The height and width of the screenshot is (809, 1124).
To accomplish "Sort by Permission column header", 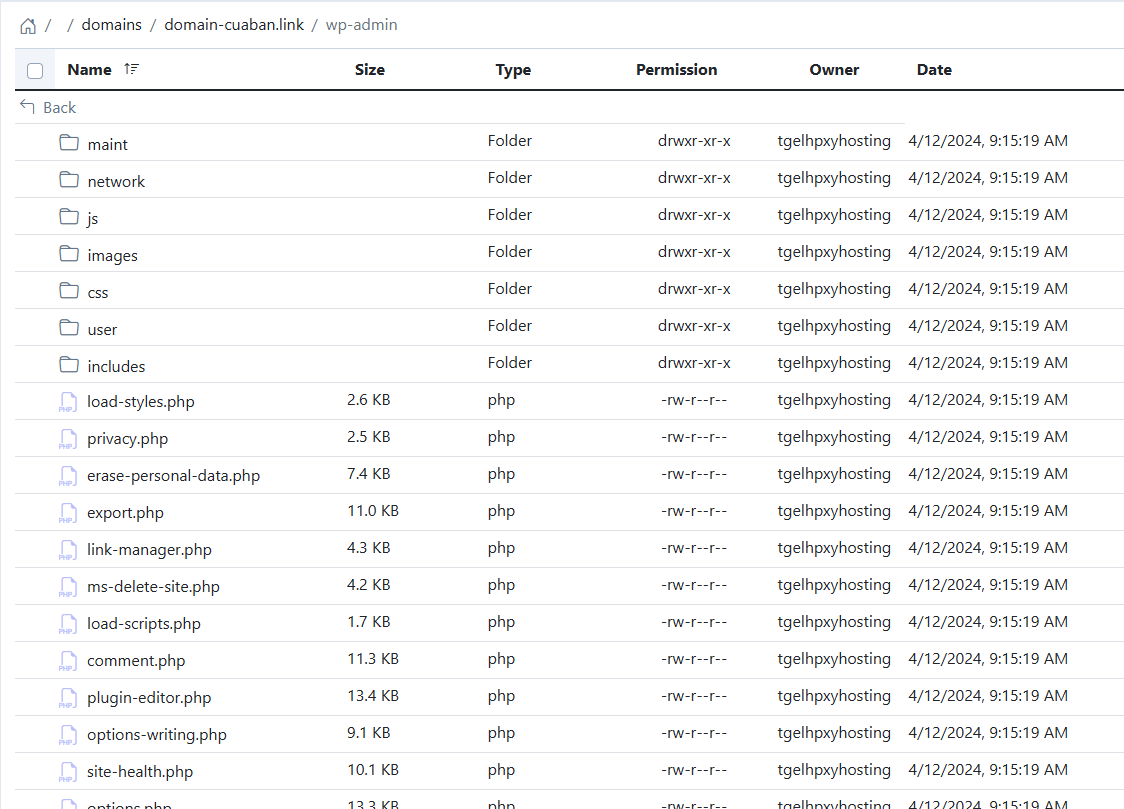I will [677, 70].
